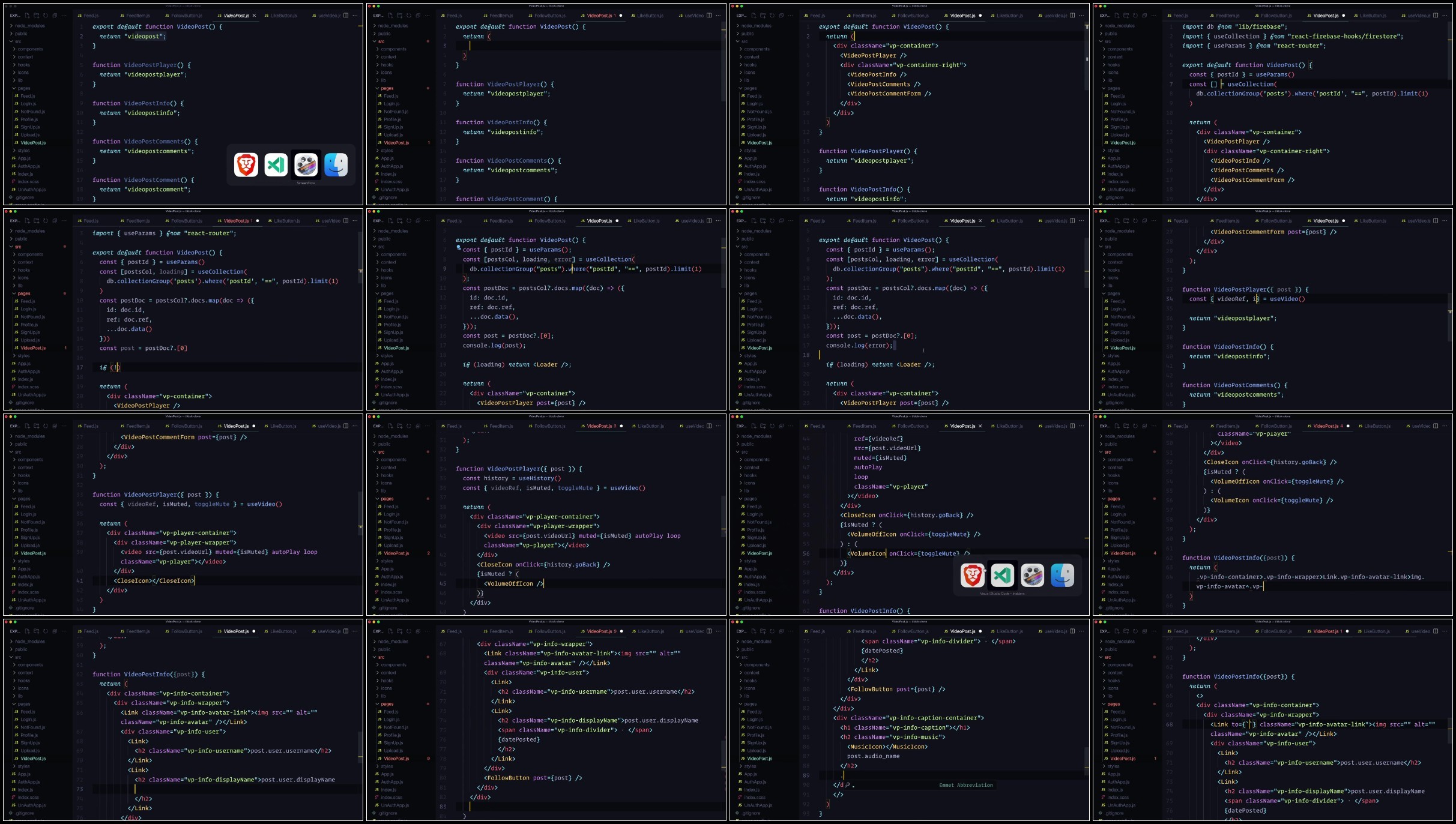Expand styles folder in Emmet Abbreviation frame
This screenshot has height=824, width=1456.
click(x=748, y=766)
